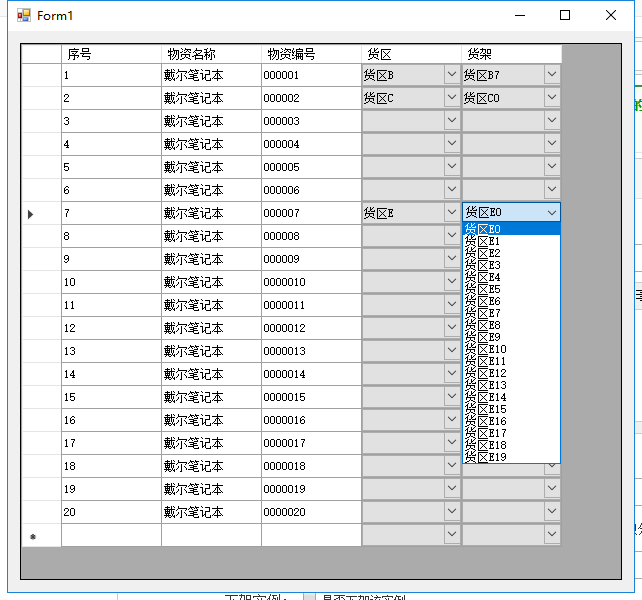
Task: Open the 货区 dropdown in row 1
Action: tap(452, 75)
